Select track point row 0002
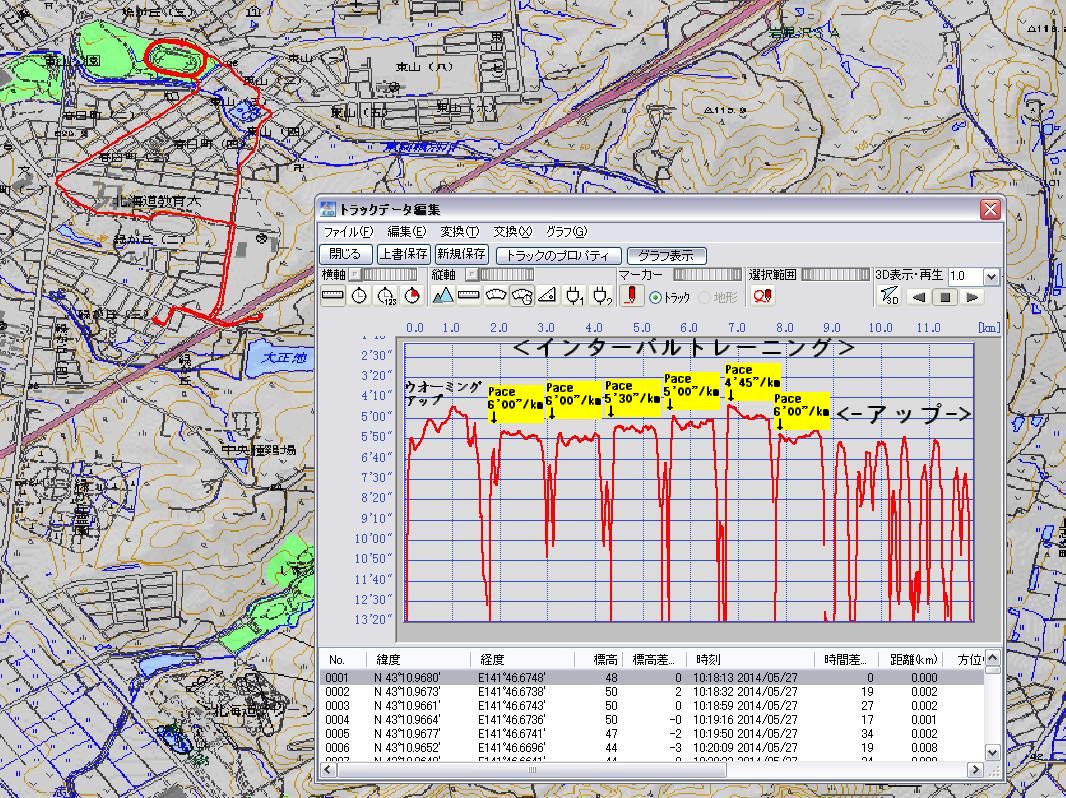Viewport: 1066px width, 798px height. pos(652,692)
